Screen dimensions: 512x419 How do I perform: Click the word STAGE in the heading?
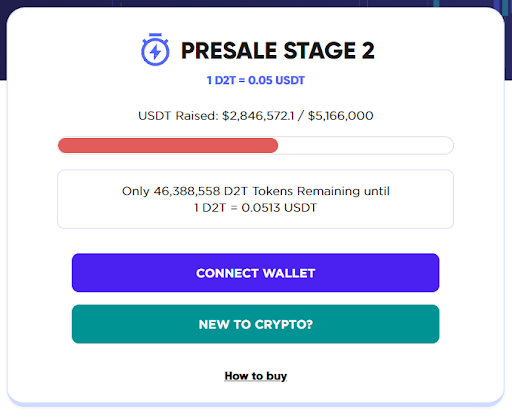pos(319,51)
